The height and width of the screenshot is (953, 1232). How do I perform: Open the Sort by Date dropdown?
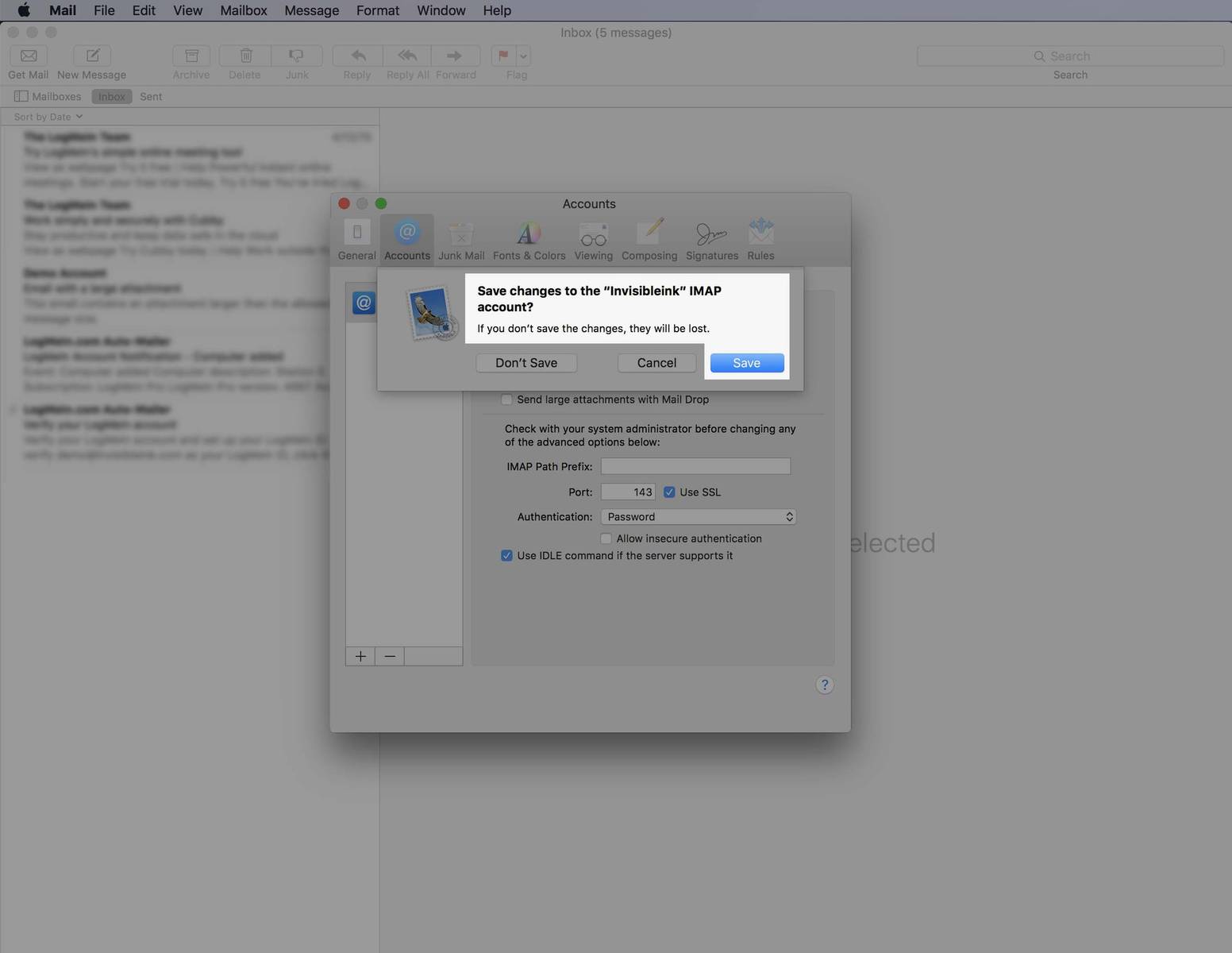pyautogui.click(x=48, y=117)
